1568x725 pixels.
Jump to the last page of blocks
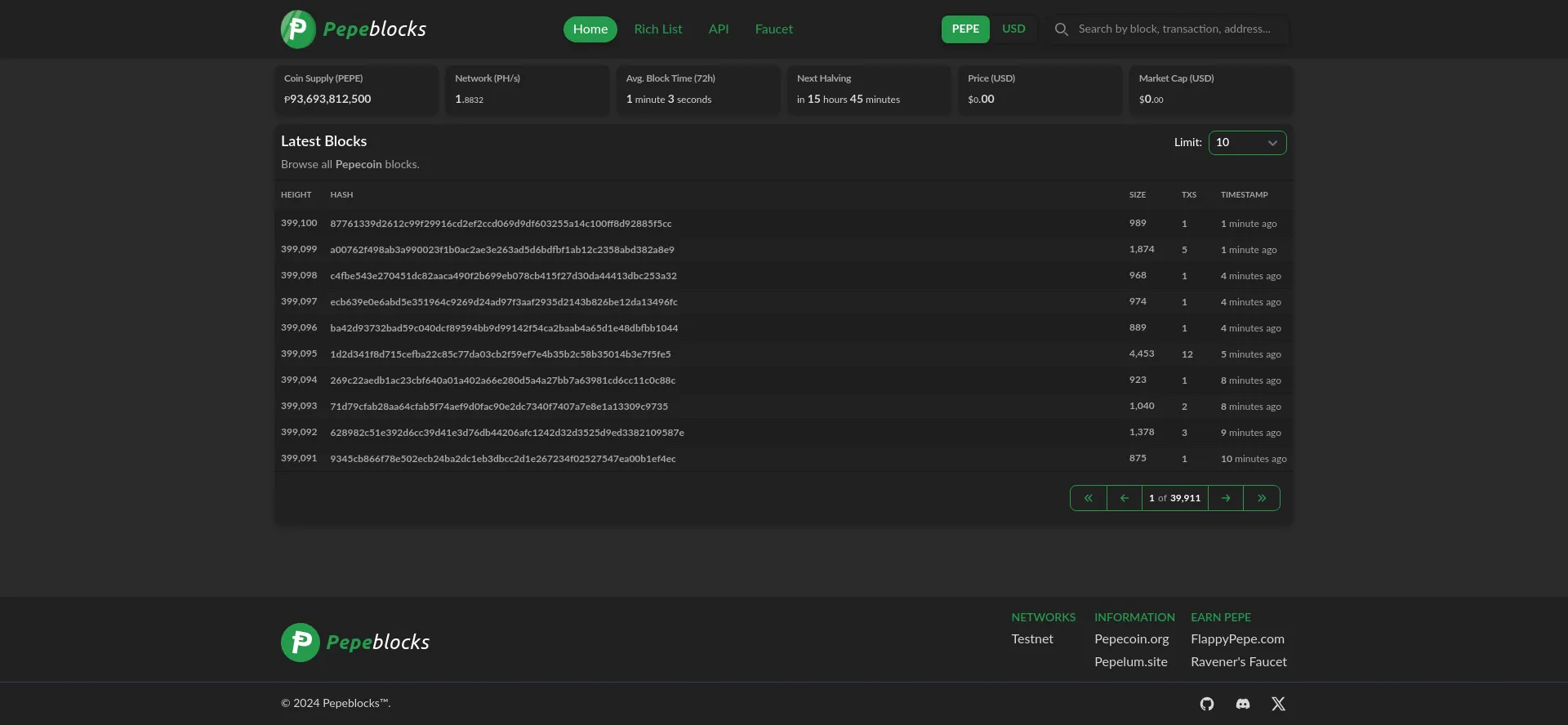click(1262, 498)
